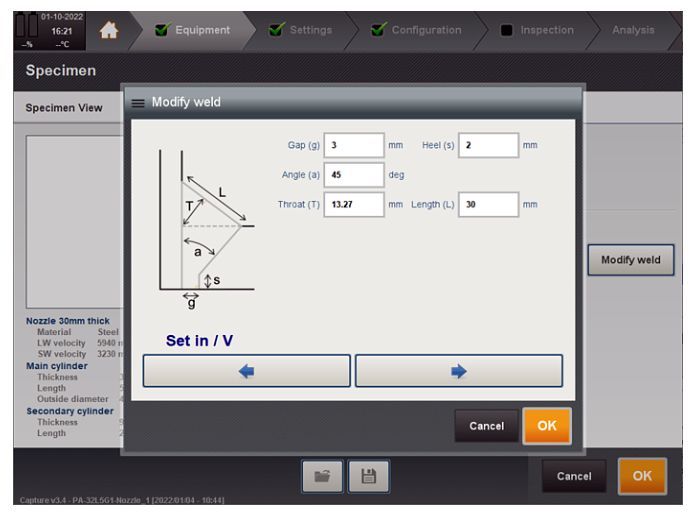Confirm with OK in Modify weld dialog

coord(546,426)
